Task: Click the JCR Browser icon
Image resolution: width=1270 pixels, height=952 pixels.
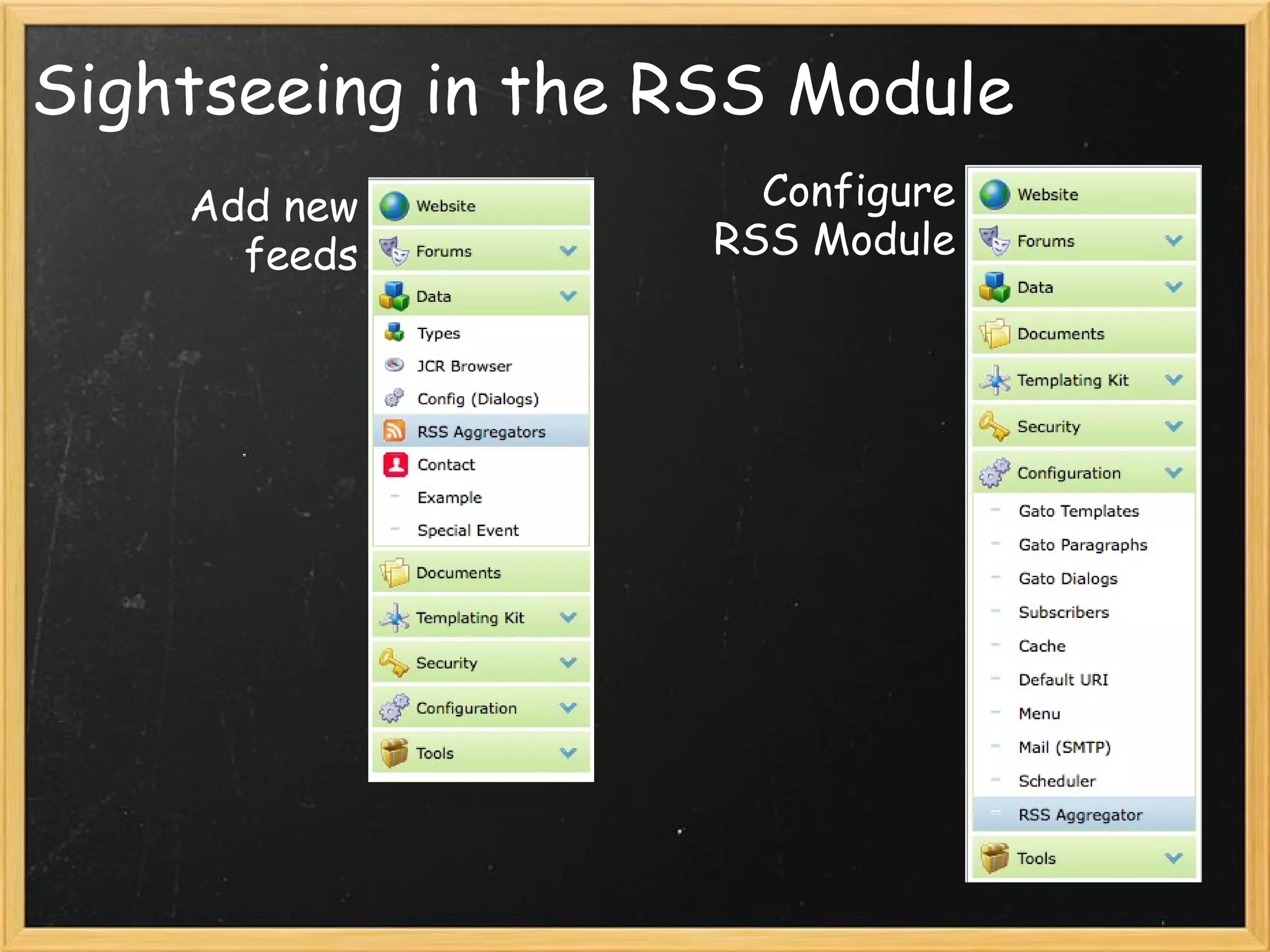Action: (x=394, y=365)
